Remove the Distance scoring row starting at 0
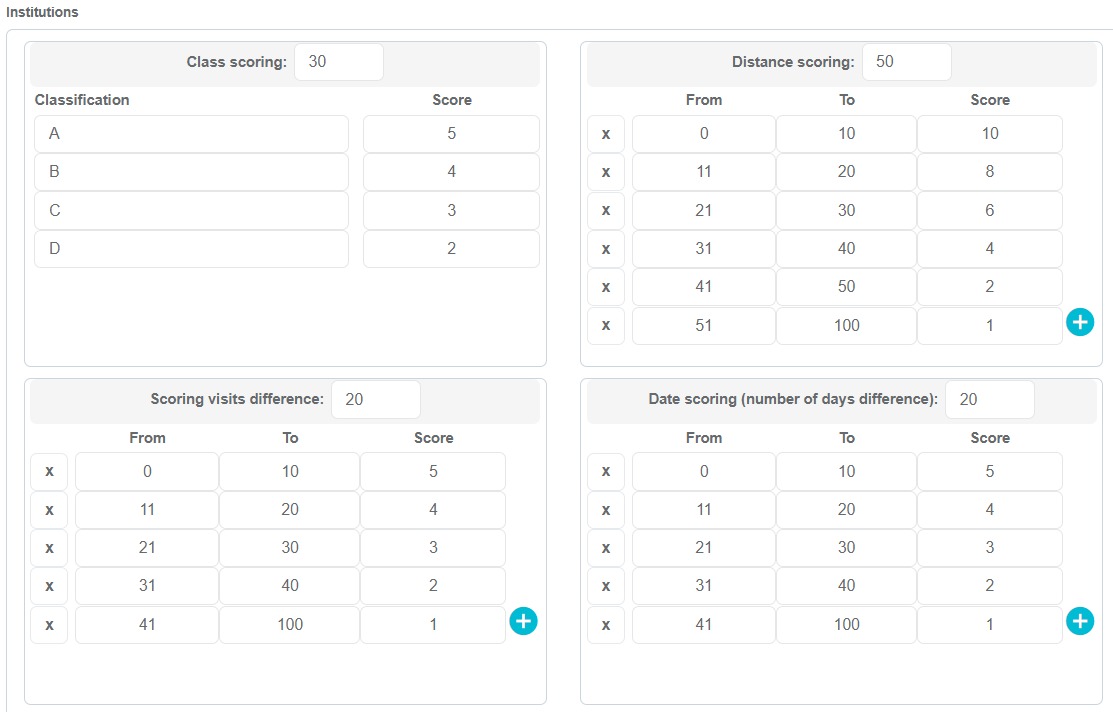The image size is (1113, 712). [606, 134]
